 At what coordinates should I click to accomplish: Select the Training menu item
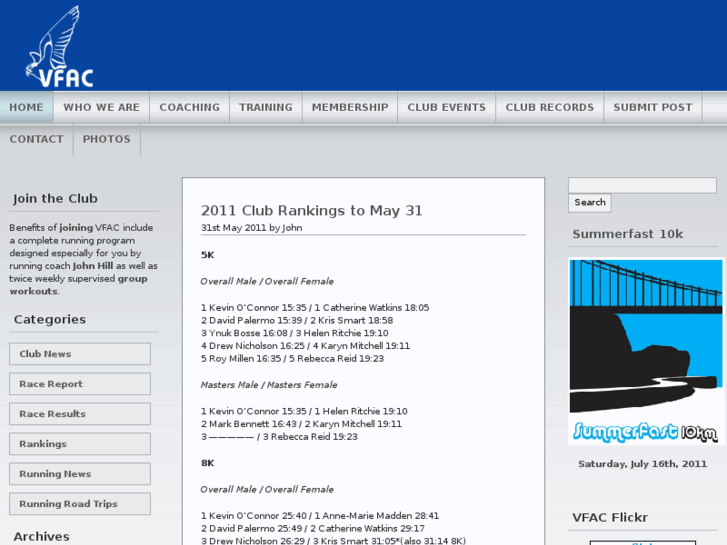click(266, 107)
